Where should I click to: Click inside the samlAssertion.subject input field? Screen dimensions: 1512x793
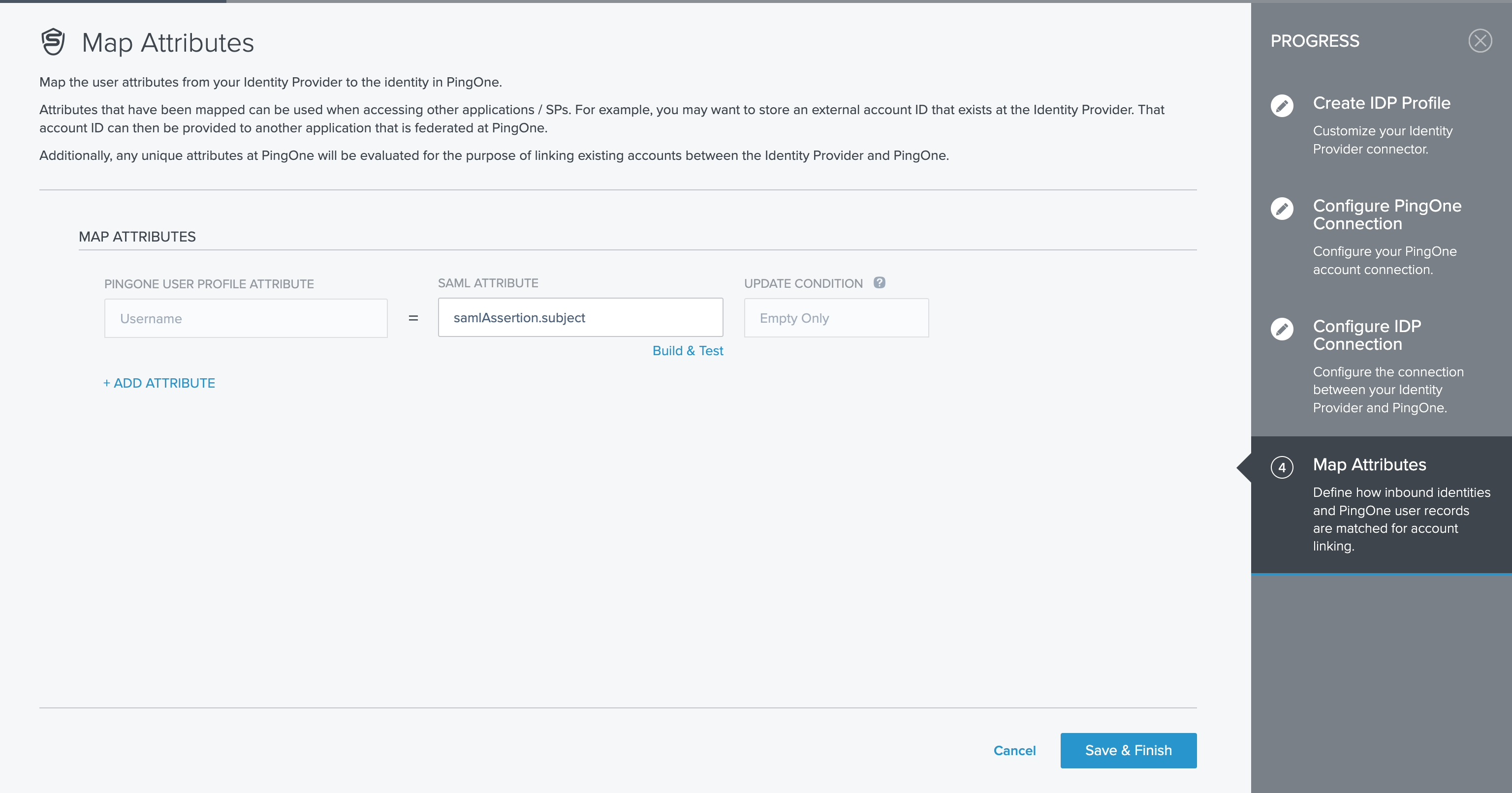coord(580,317)
